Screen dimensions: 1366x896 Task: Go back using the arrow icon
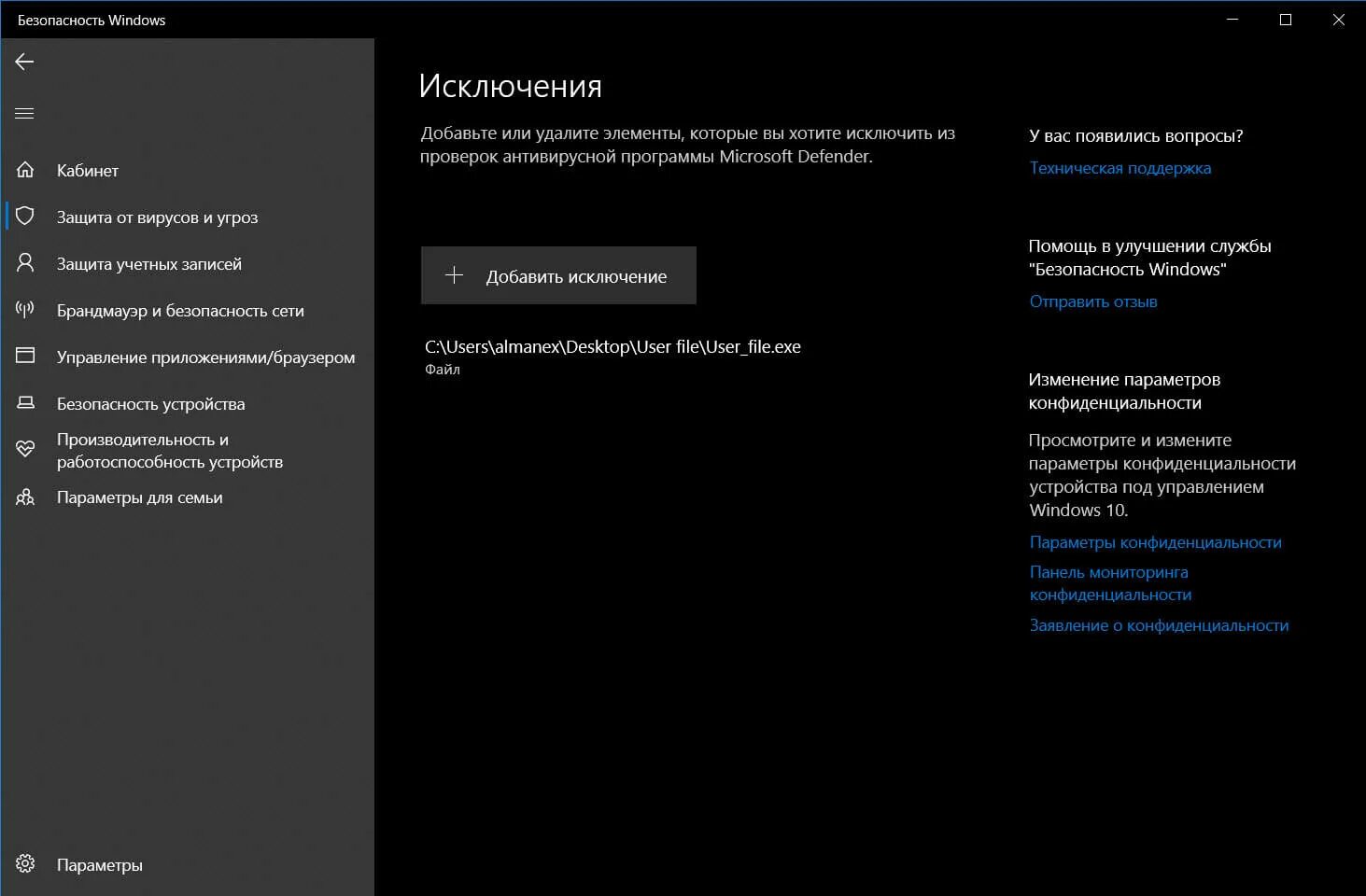[24, 62]
